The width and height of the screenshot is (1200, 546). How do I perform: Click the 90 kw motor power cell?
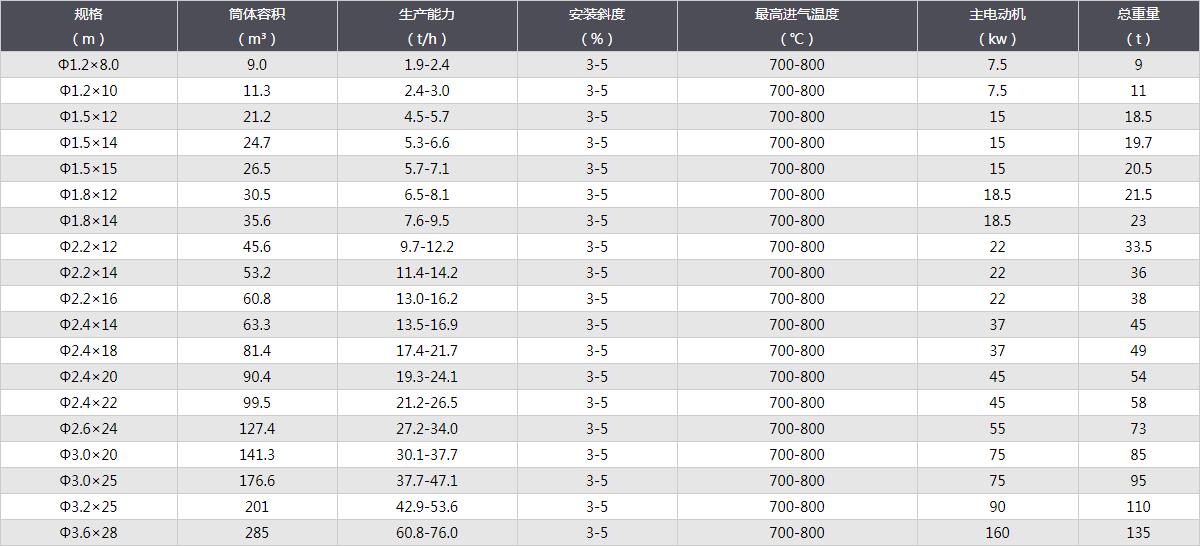pos(997,507)
